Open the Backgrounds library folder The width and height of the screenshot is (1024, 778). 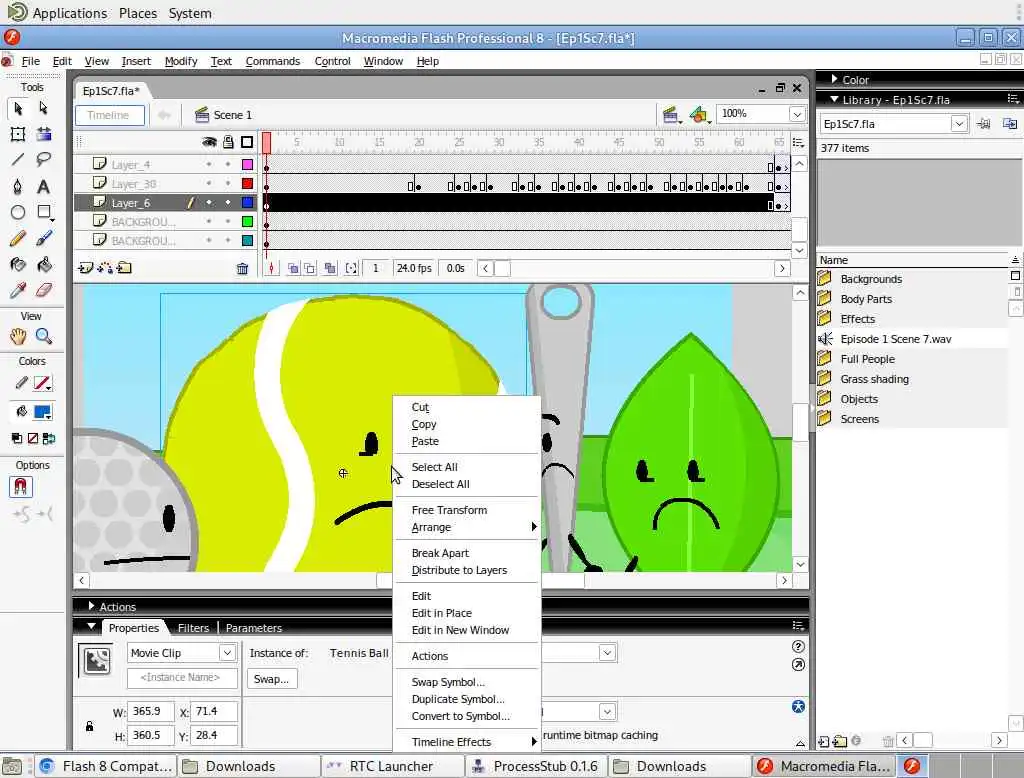(871, 279)
